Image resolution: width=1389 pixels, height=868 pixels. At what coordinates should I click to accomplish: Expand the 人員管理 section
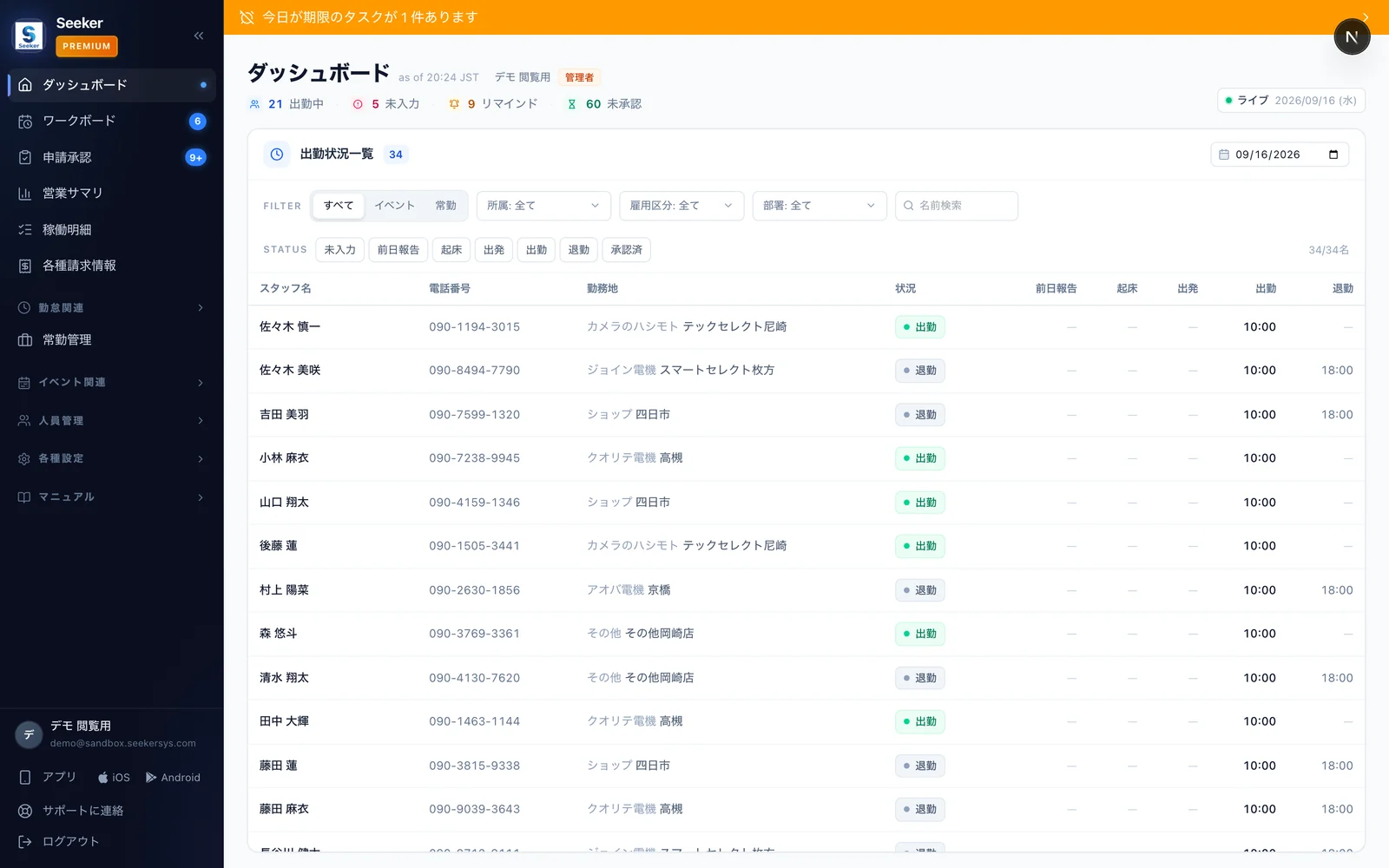[x=111, y=420]
